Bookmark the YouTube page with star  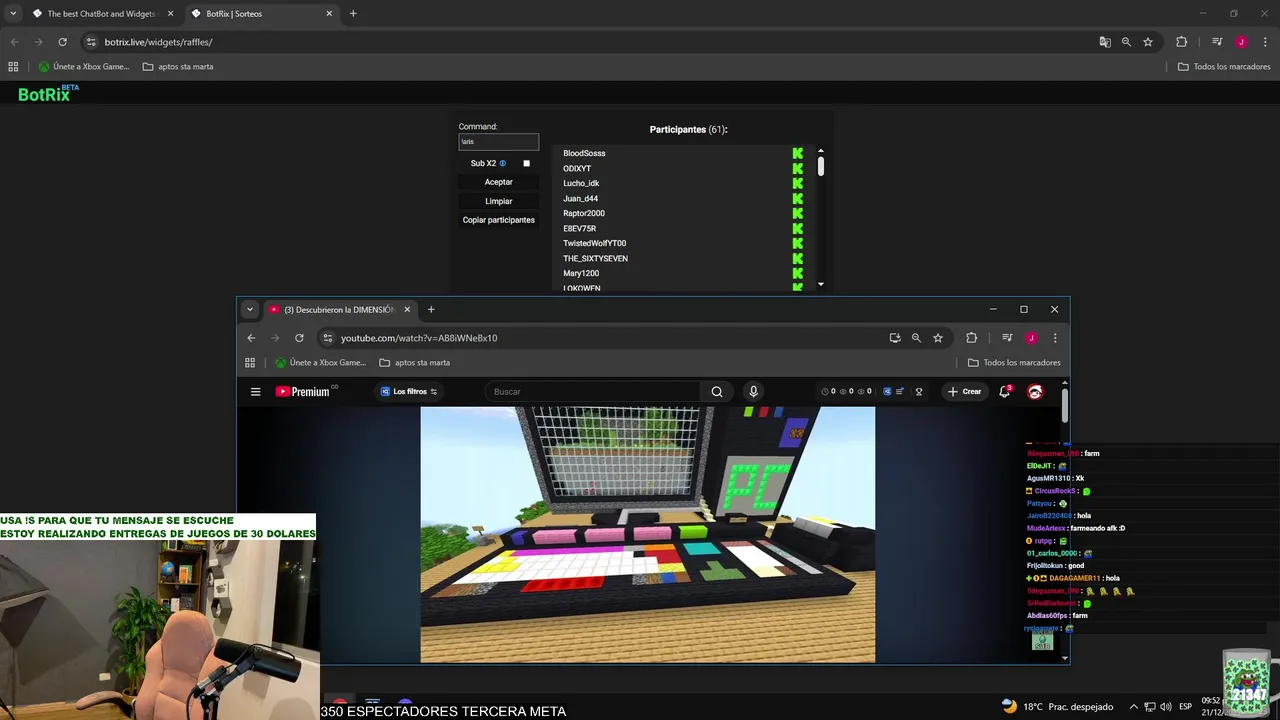coord(938,338)
